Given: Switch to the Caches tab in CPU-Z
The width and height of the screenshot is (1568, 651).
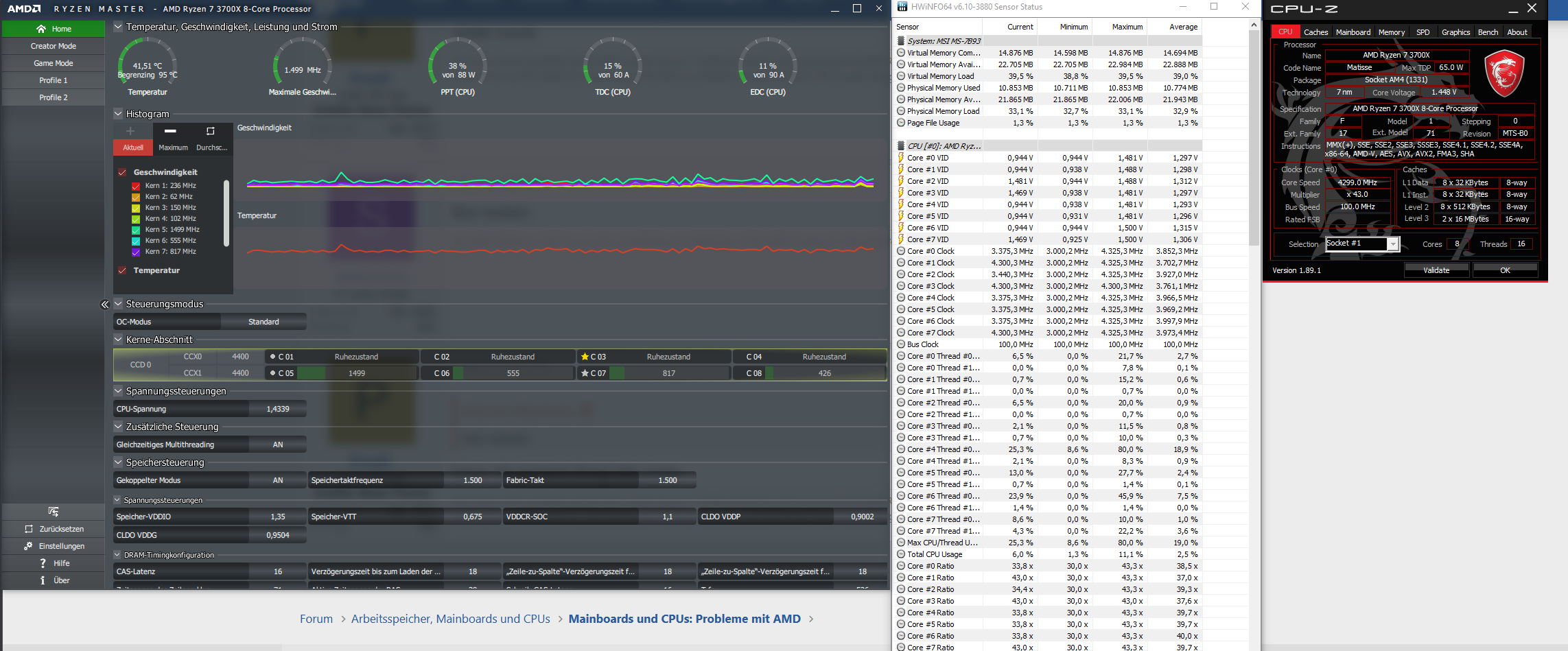Looking at the screenshot, I should (1315, 32).
